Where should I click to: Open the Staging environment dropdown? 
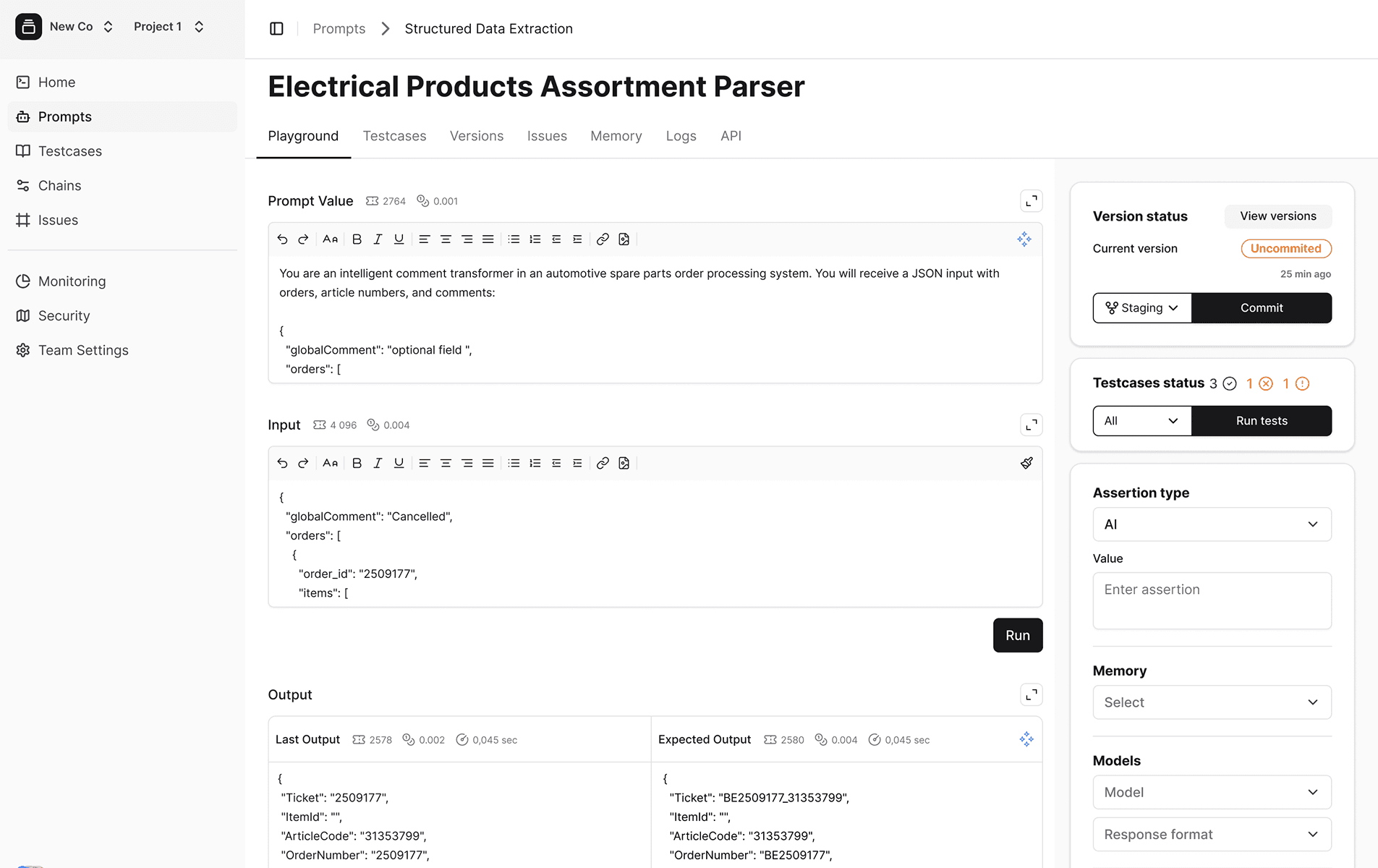tap(1142, 308)
